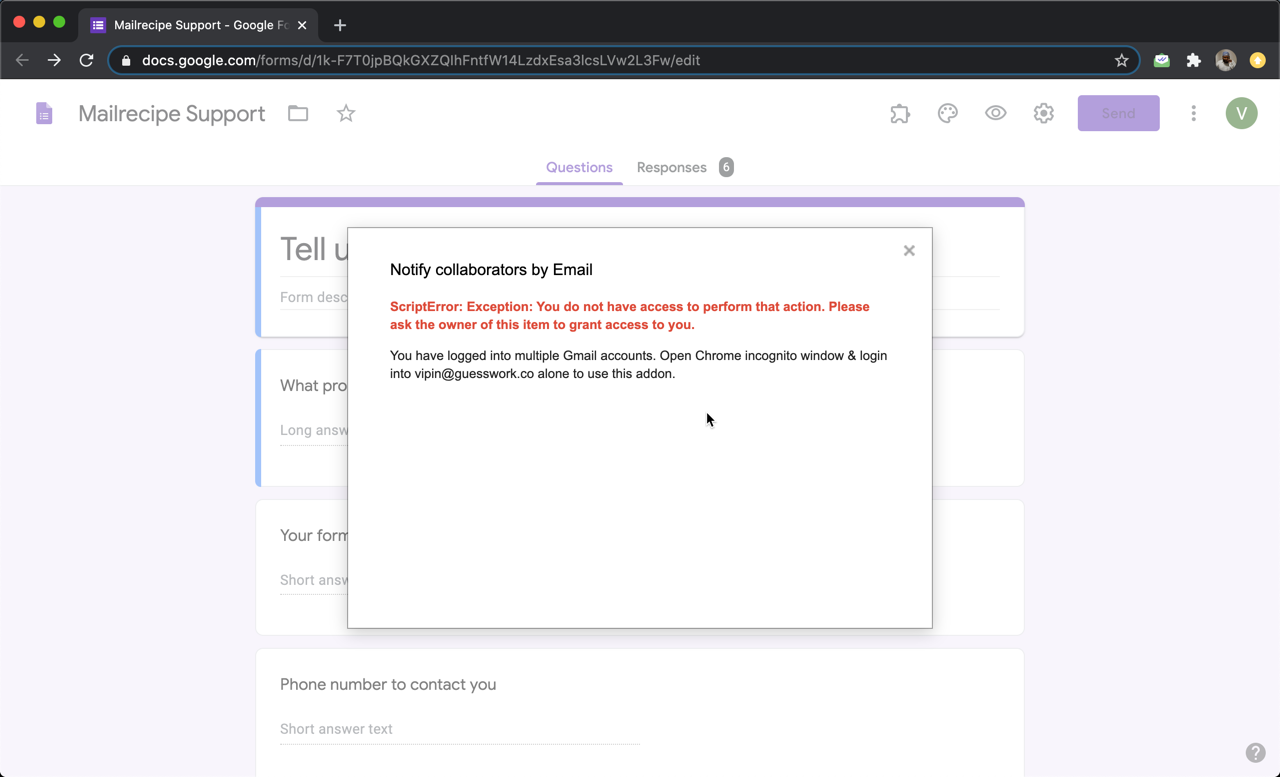Click the help question mark icon
Screen dimensions: 1280x777
[x=1256, y=752]
